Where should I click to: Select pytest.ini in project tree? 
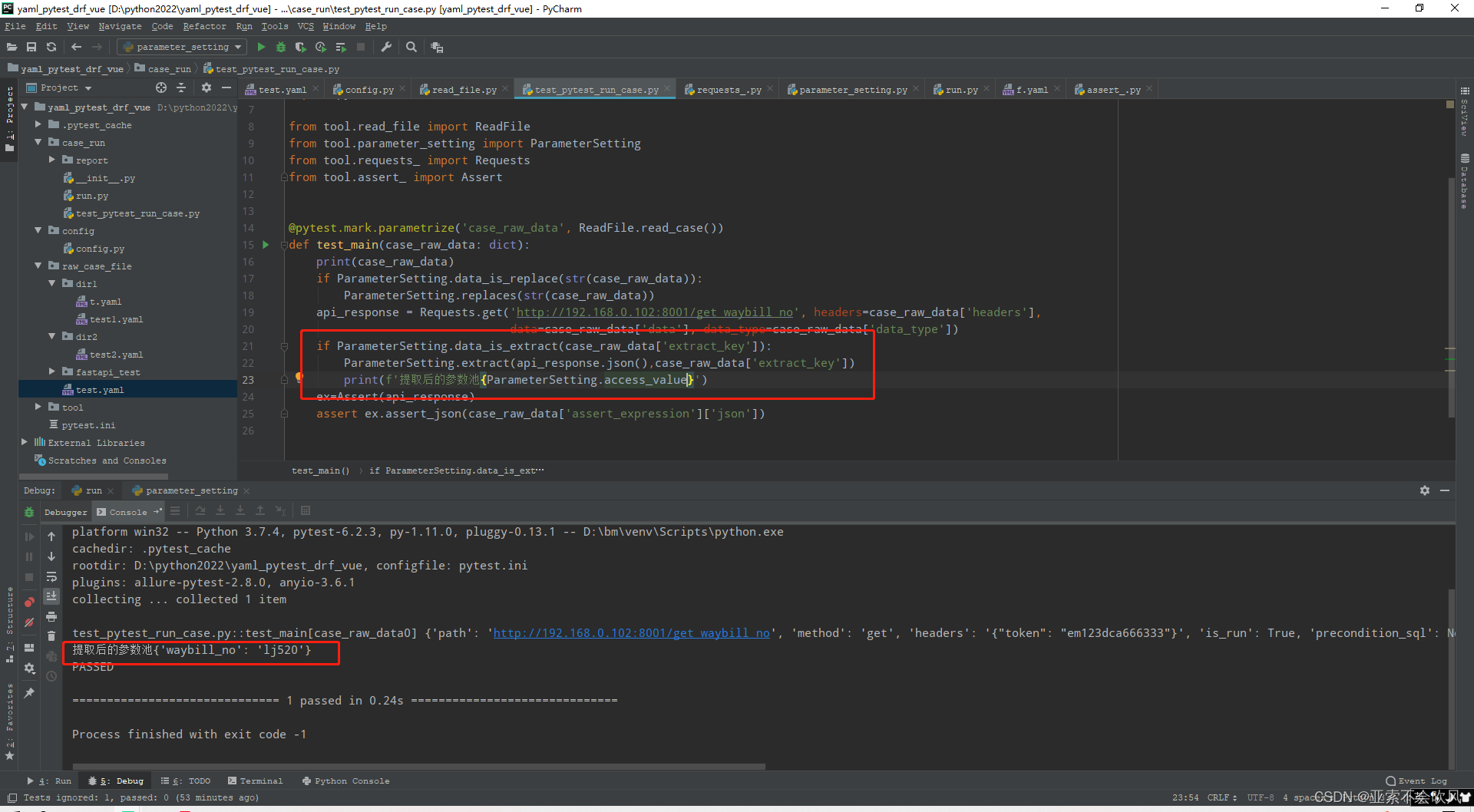point(82,425)
